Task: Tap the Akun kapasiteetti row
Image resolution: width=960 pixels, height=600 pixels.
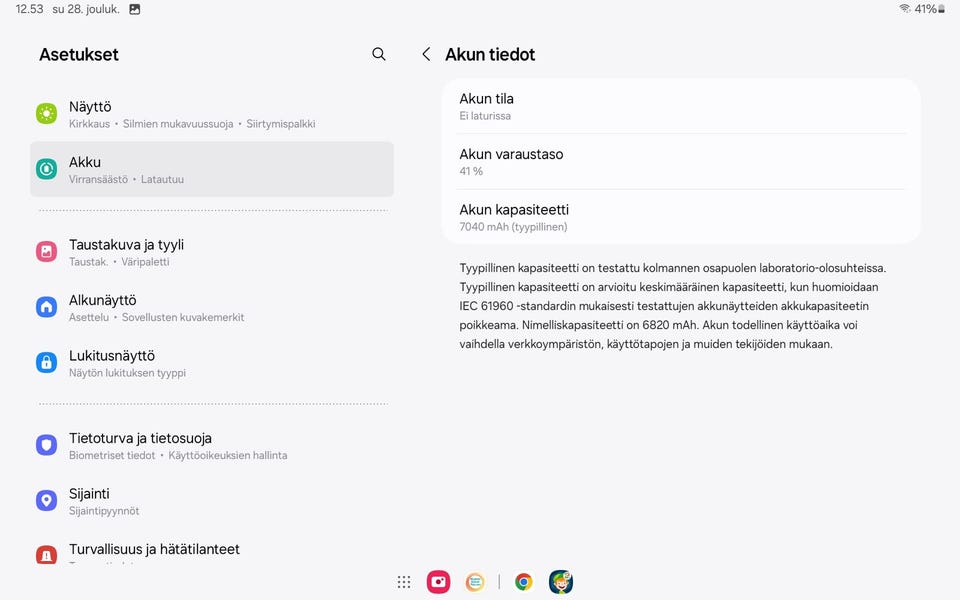Action: point(681,217)
